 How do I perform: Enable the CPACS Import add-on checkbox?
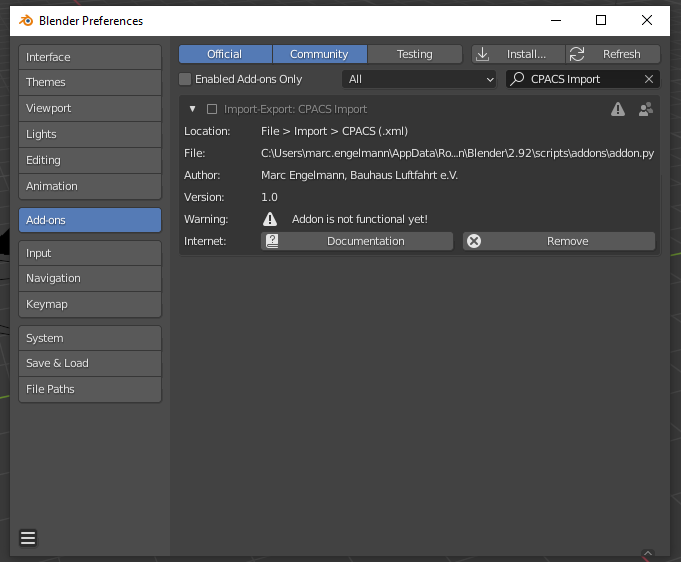click(212, 109)
